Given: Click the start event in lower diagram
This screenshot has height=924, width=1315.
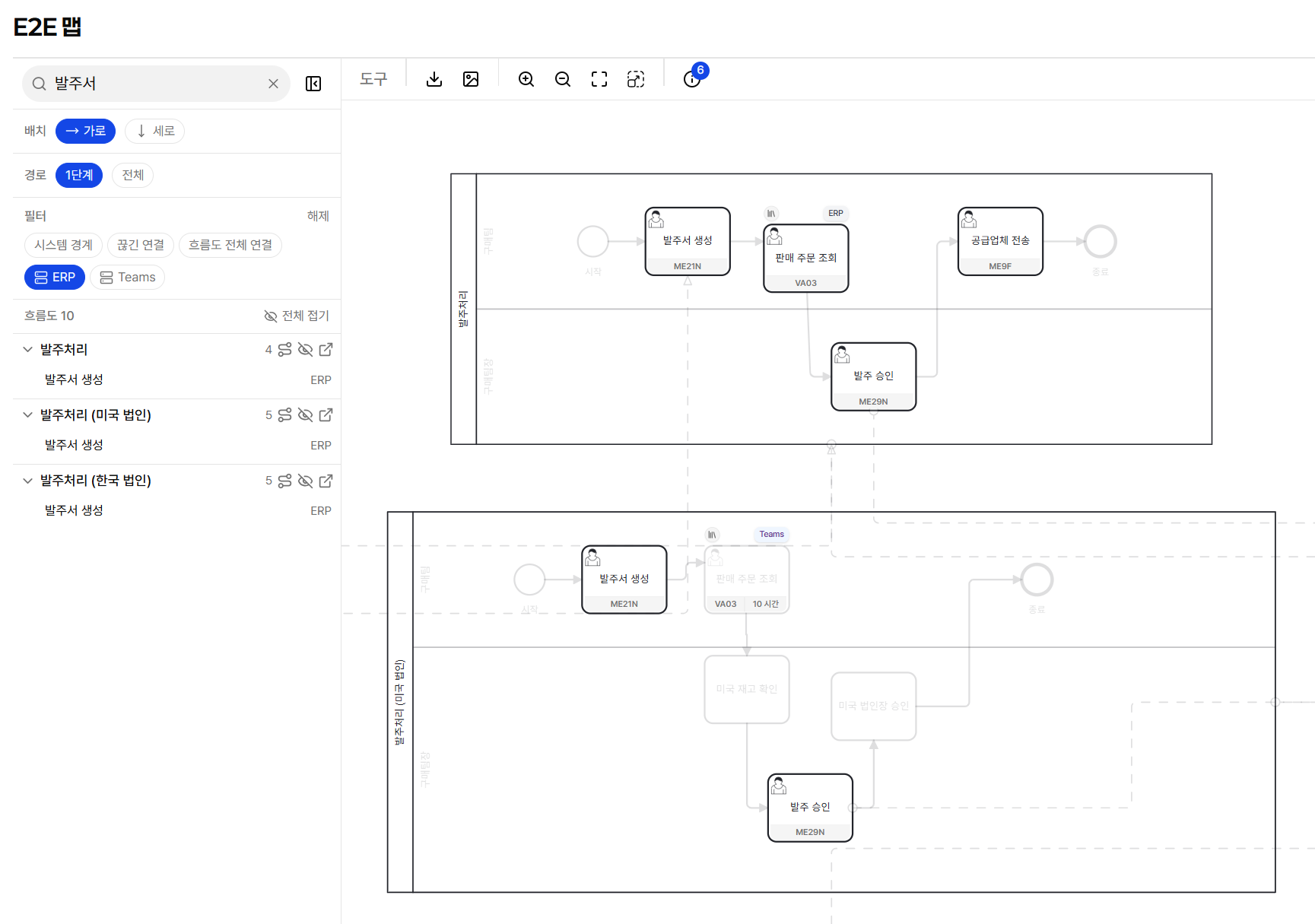Looking at the screenshot, I should [529, 579].
